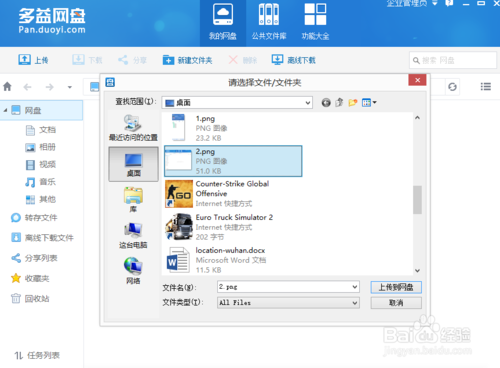Select the 1.png file

[x=233, y=128]
